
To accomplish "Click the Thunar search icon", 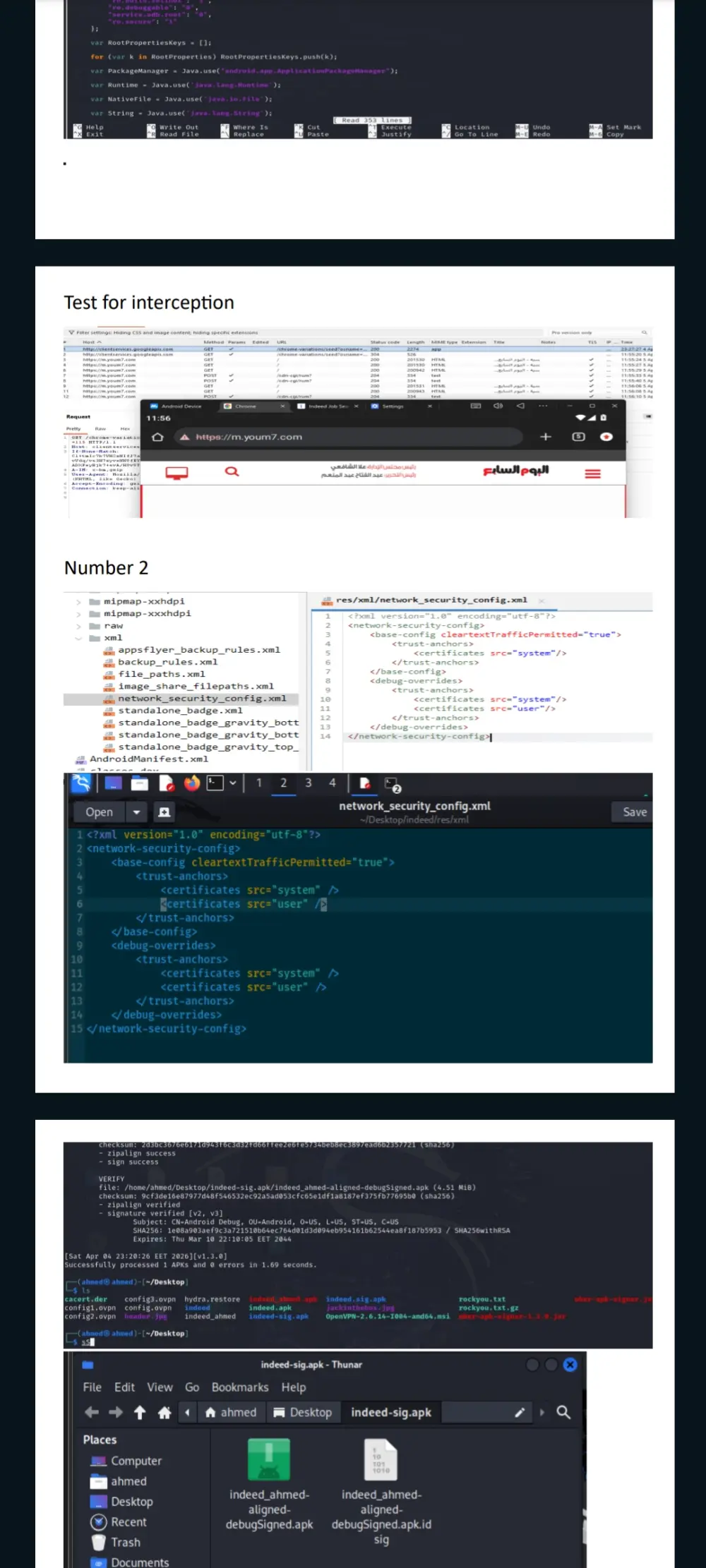I will 563,1412.
